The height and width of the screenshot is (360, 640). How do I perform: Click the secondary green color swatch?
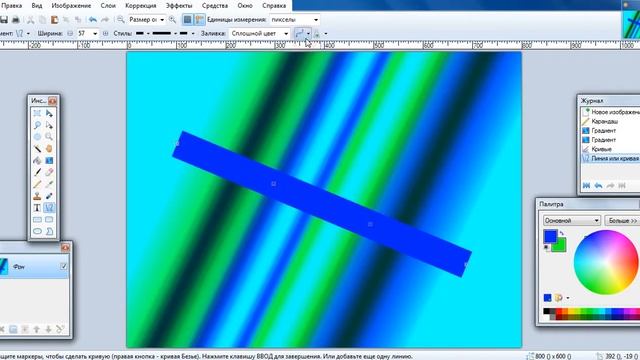560,245
